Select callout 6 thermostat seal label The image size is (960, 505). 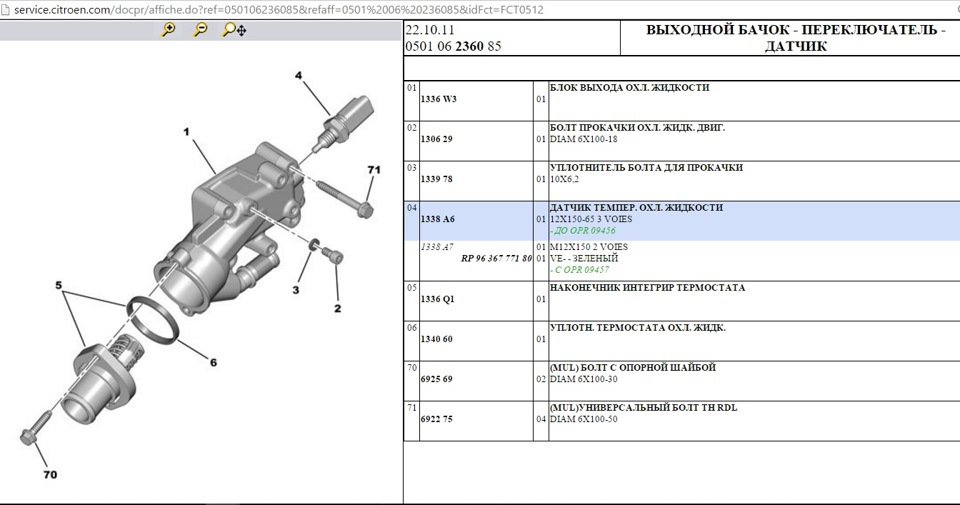(x=213, y=362)
